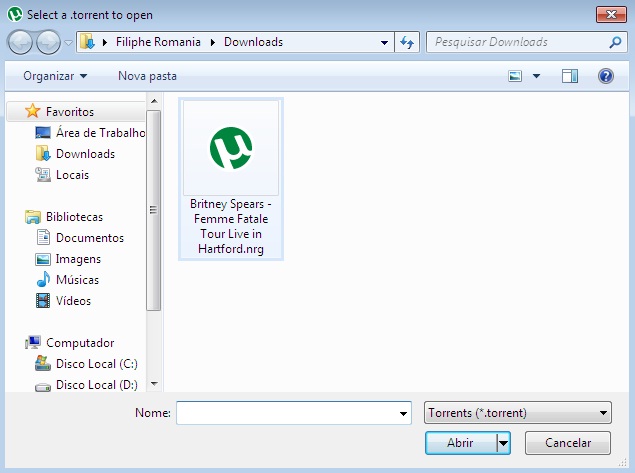Image resolution: width=635 pixels, height=473 pixels.
Task: Expand the arrow before Filiphe Romania
Action: (x=105, y=42)
